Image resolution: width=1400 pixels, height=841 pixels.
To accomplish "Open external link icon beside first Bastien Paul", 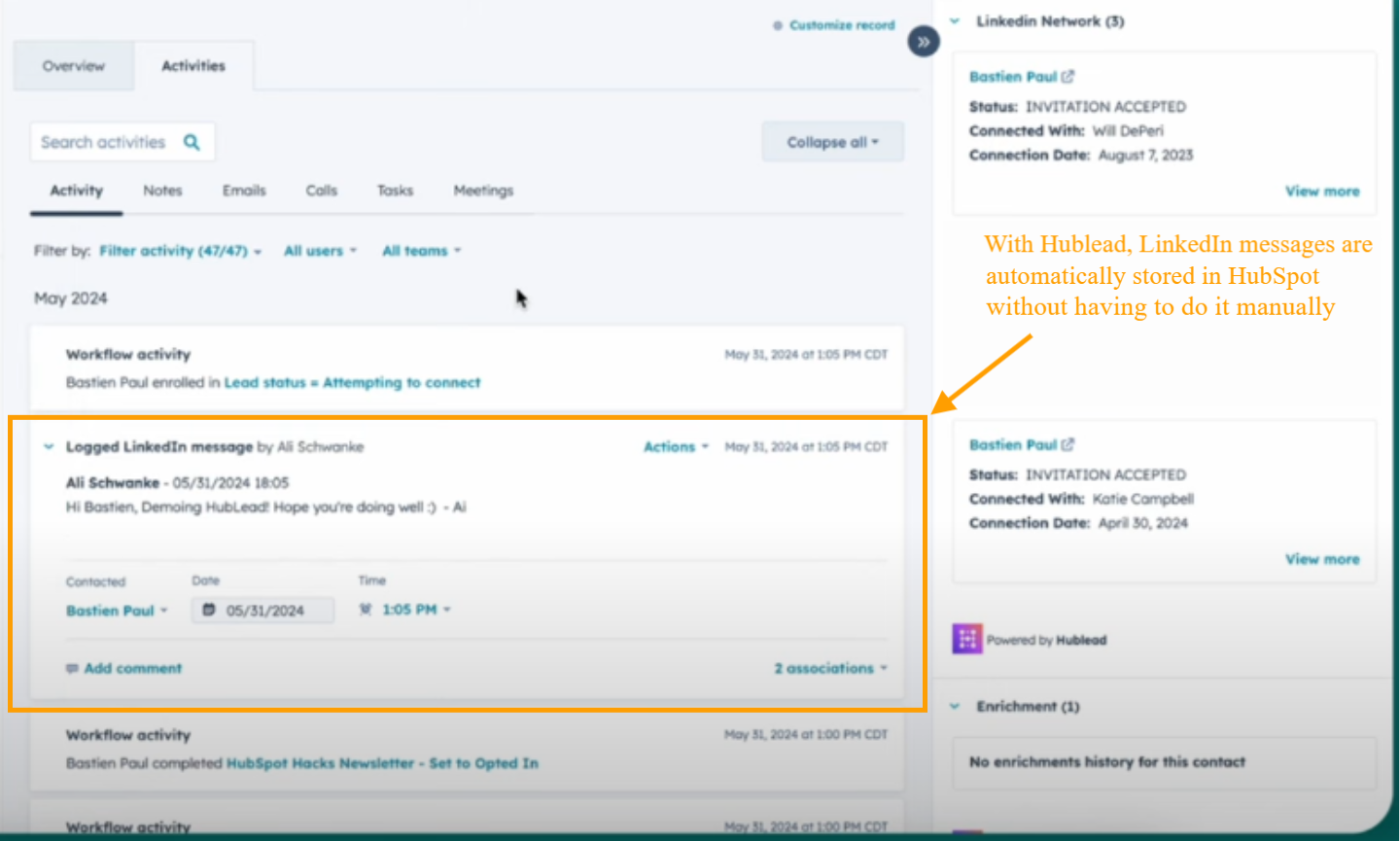I will (1067, 77).
